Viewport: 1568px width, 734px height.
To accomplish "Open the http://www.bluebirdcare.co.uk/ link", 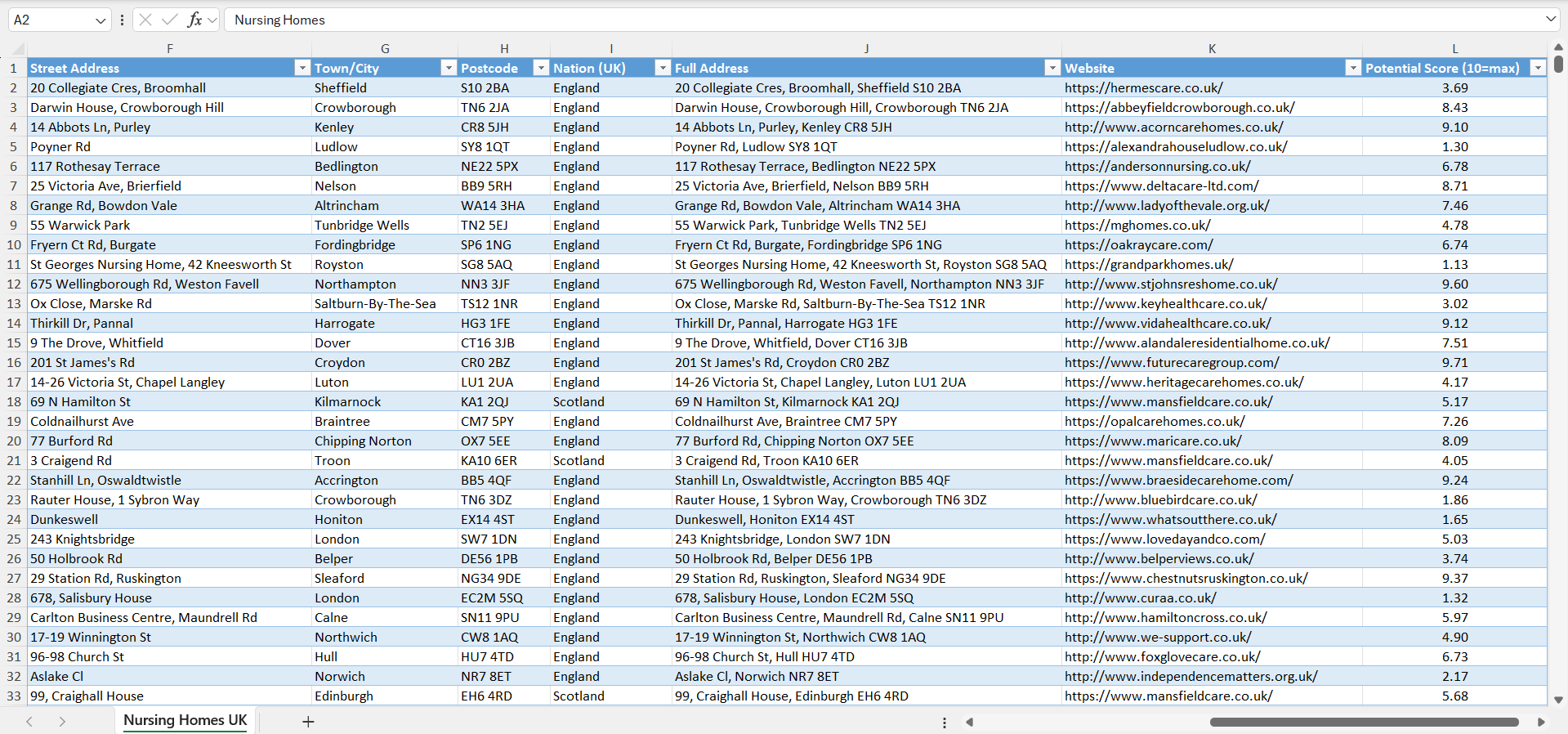I will pos(1160,499).
